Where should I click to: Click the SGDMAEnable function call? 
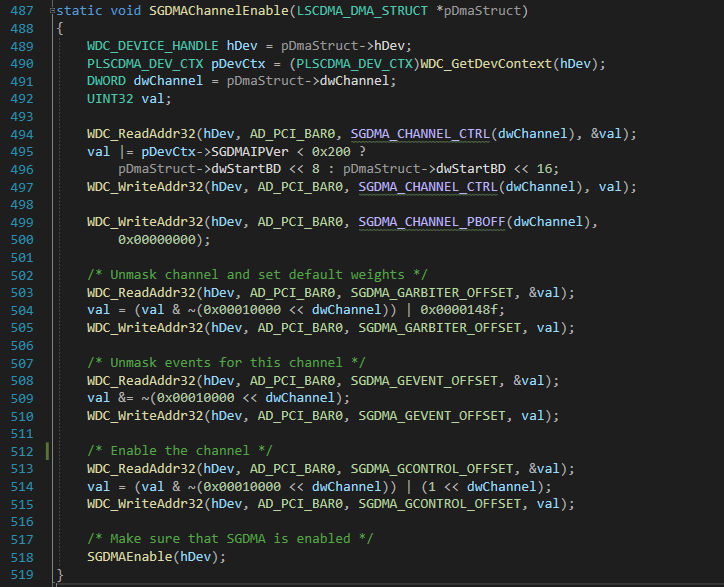pyautogui.click(x=130, y=557)
